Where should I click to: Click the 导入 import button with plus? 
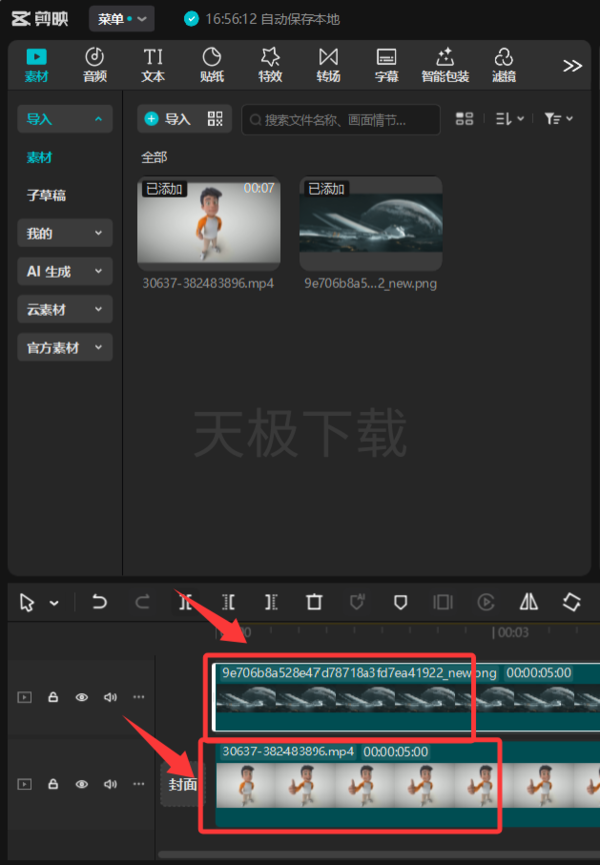tap(168, 119)
